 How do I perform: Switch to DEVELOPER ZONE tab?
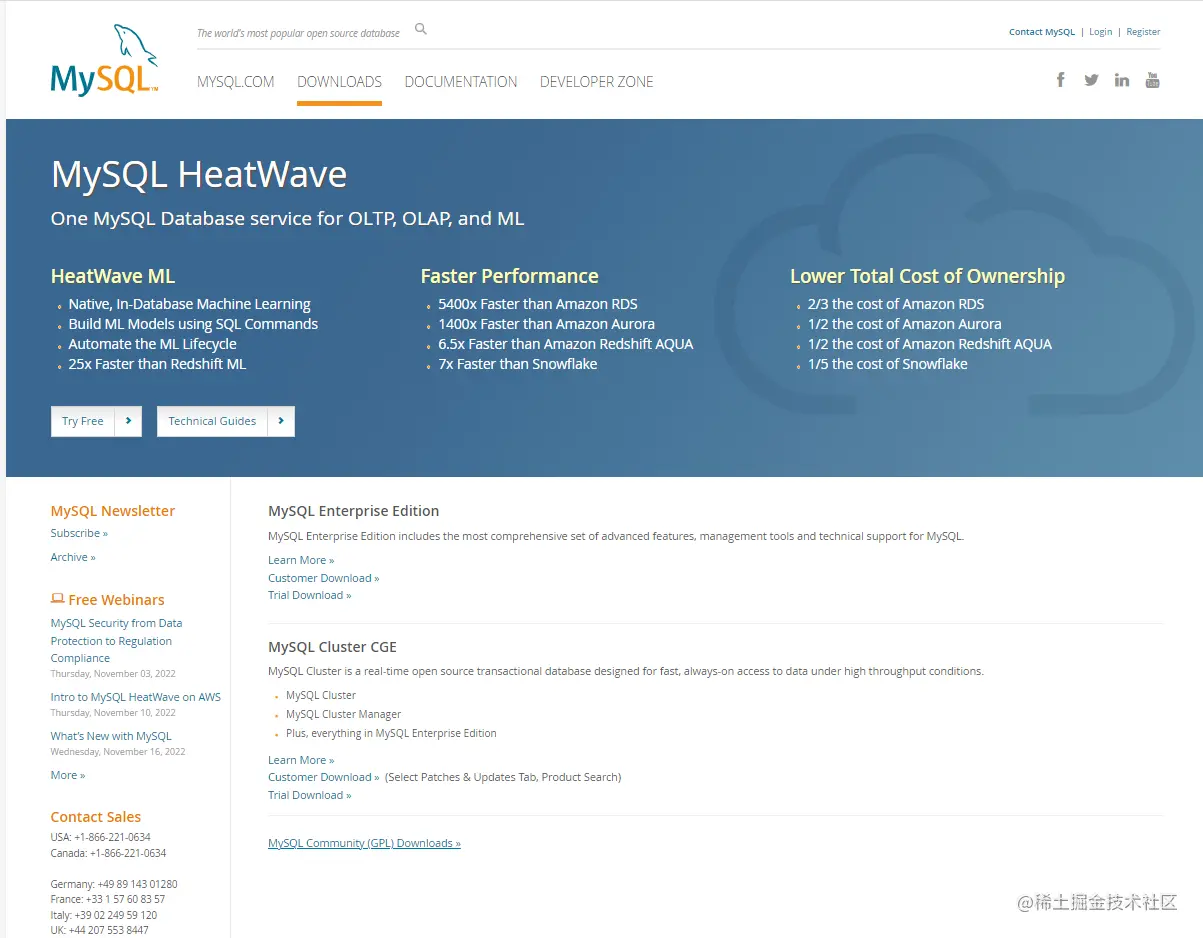click(597, 82)
